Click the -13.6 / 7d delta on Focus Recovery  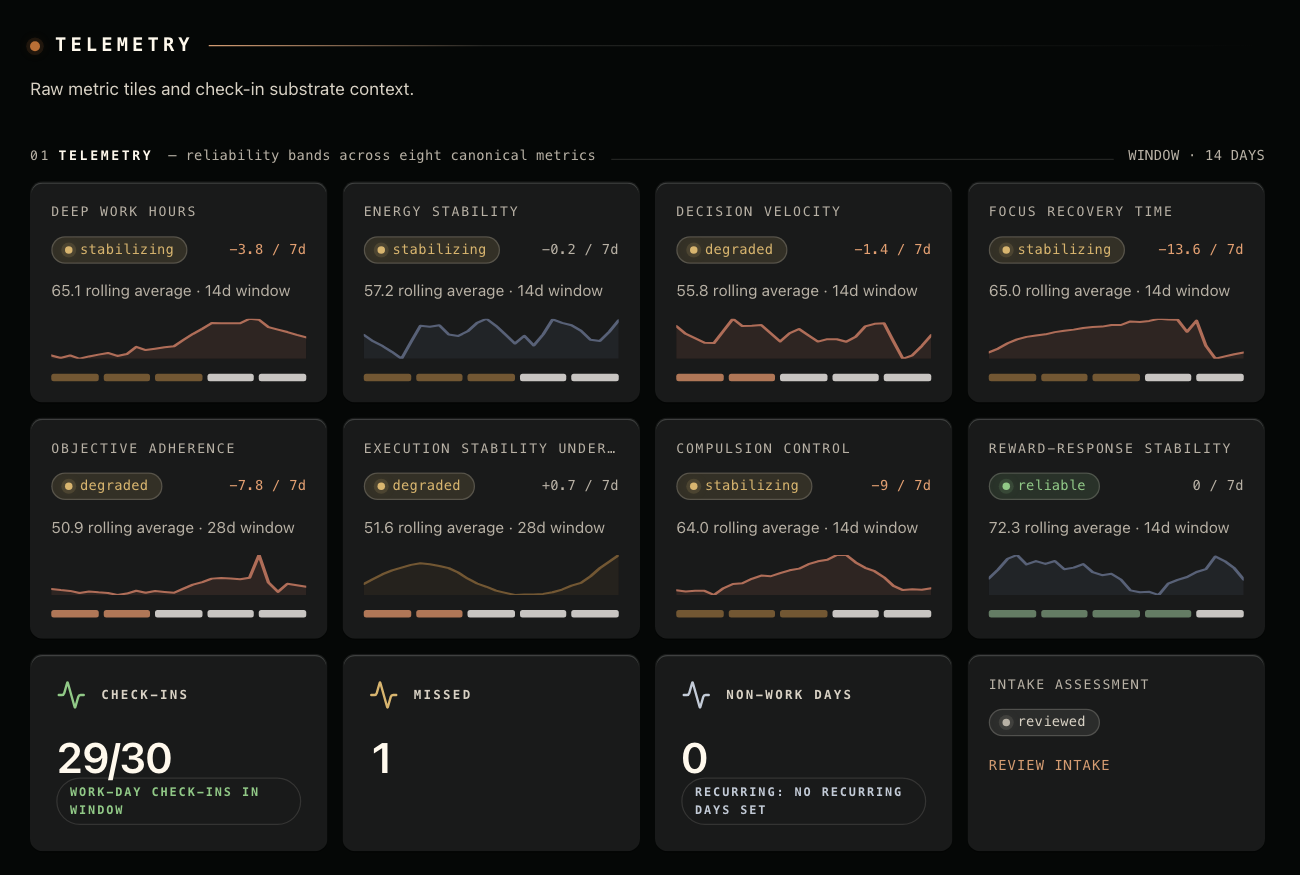[x=1200, y=250]
